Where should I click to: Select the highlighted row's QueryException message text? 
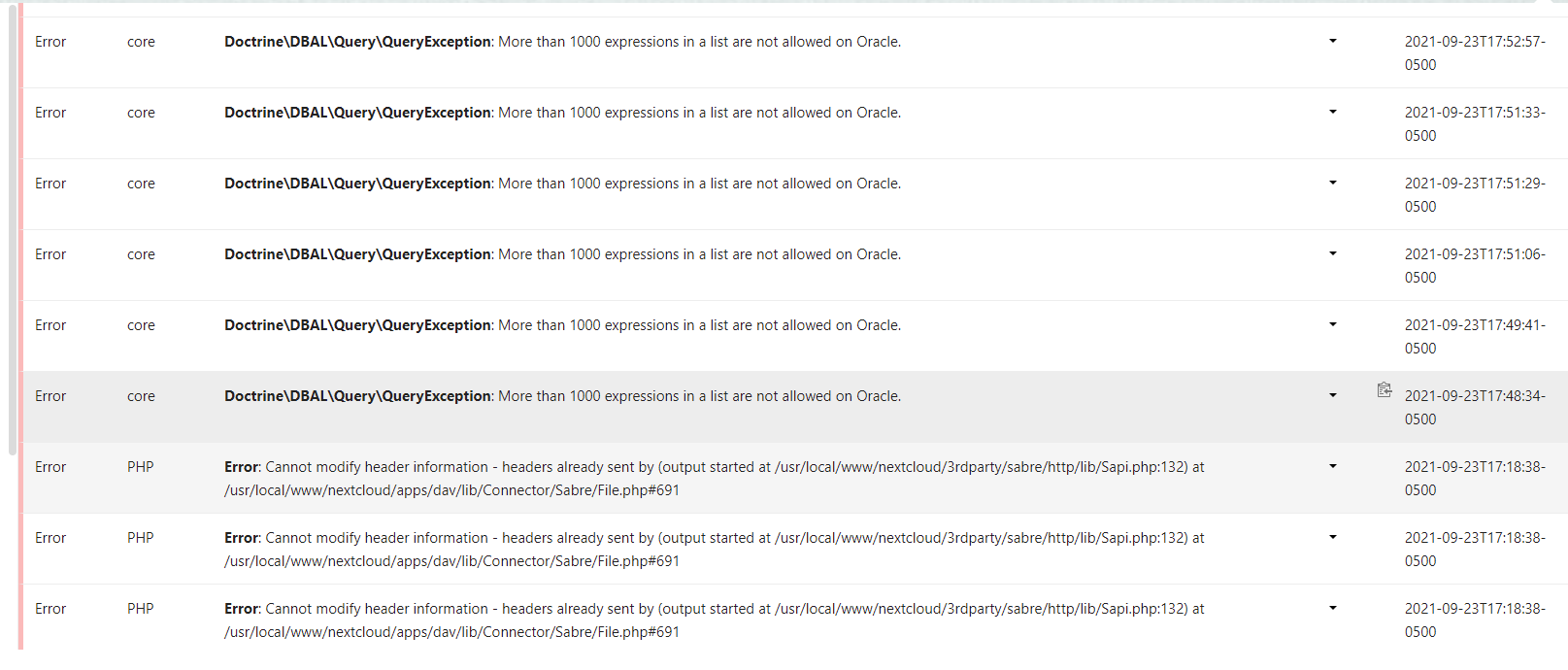(x=562, y=396)
